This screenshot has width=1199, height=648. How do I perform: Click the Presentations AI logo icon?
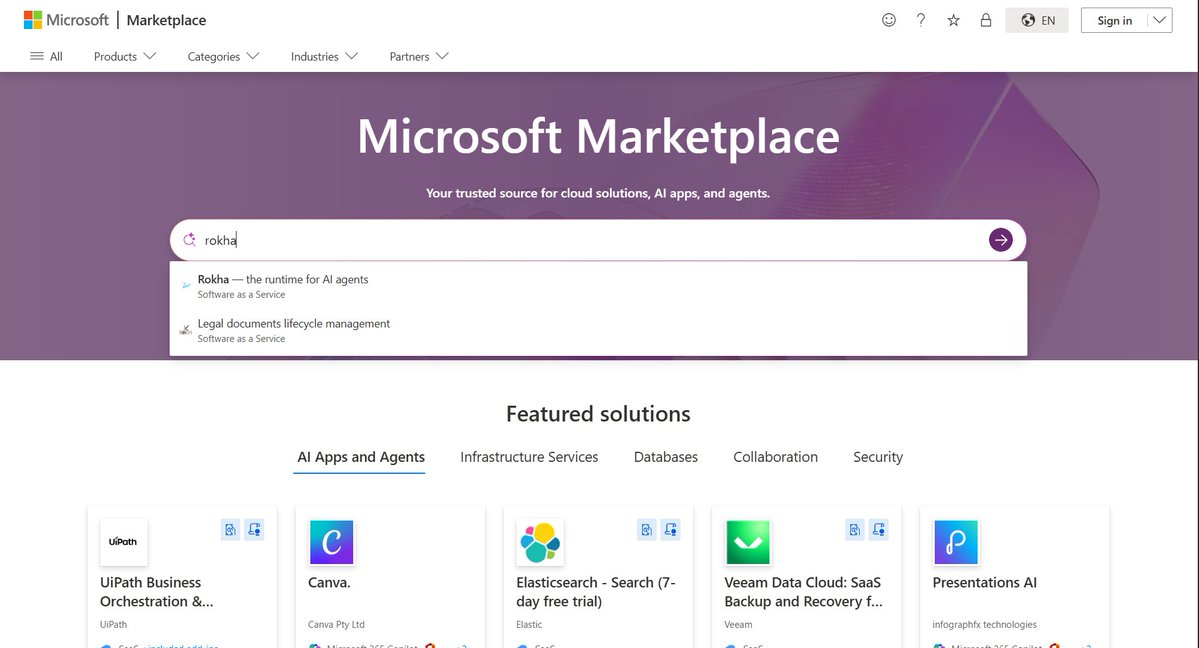[956, 542]
